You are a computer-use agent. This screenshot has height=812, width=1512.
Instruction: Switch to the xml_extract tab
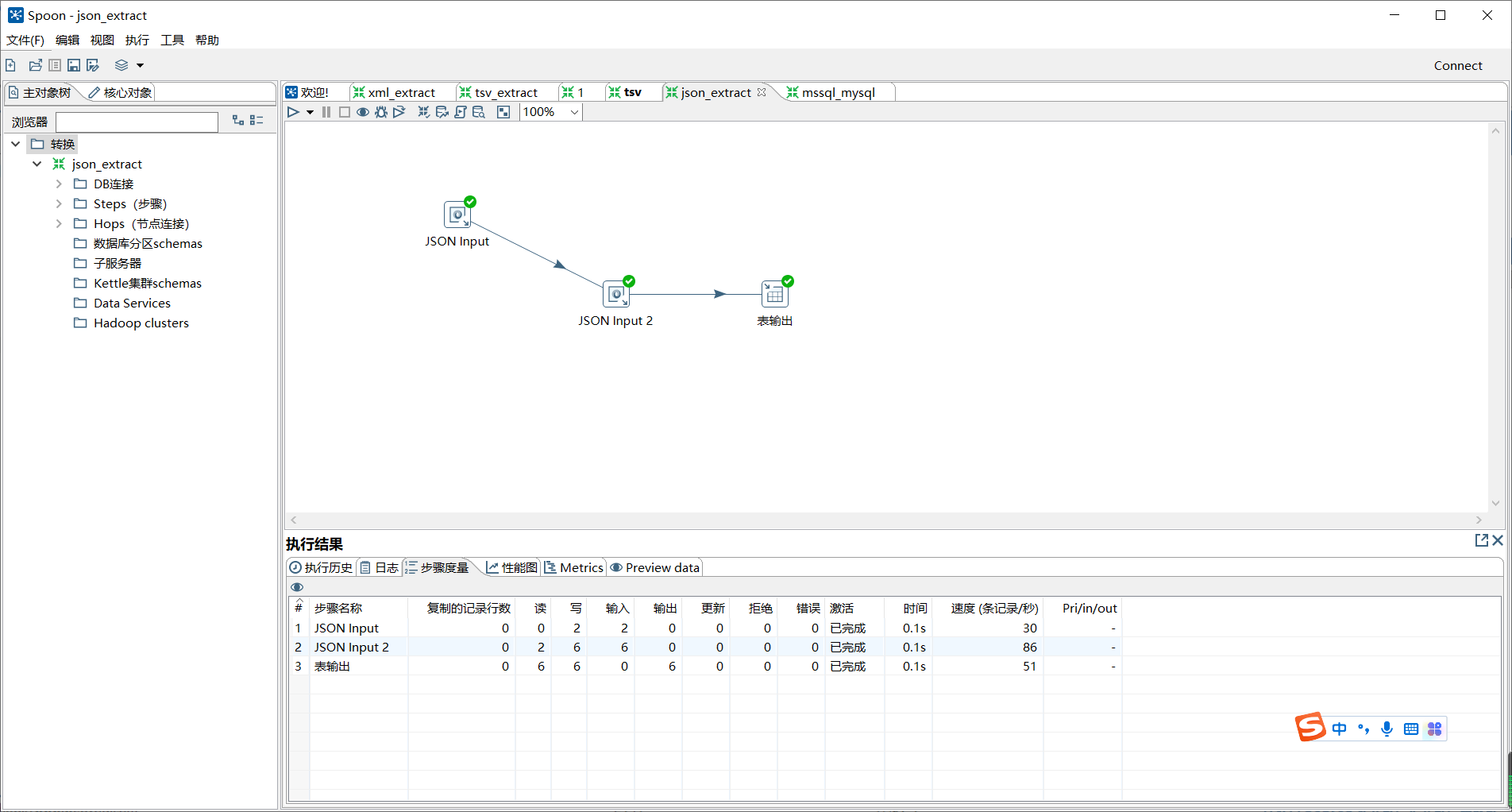tap(395, 93)
